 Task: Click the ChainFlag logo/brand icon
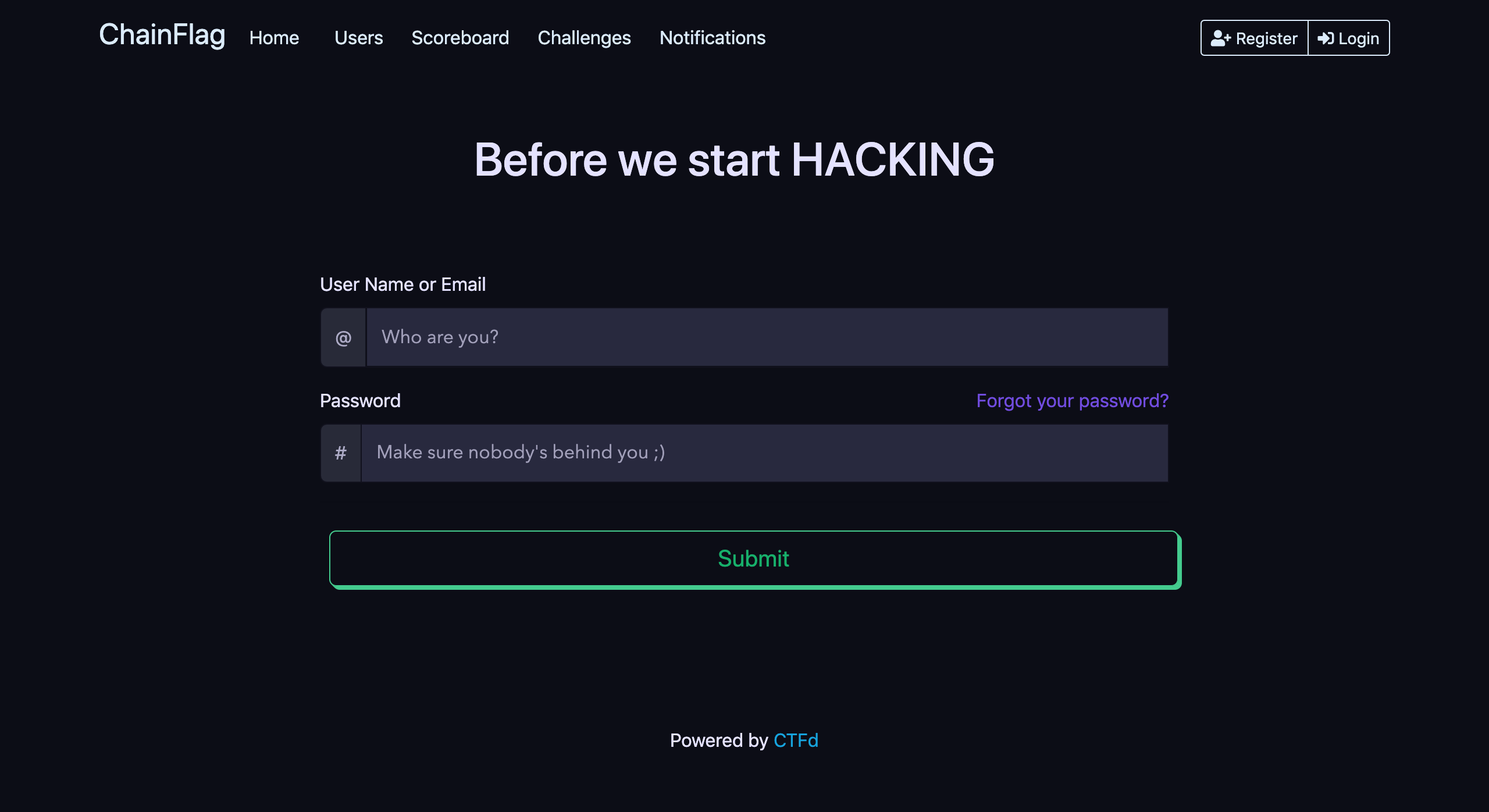162,37
